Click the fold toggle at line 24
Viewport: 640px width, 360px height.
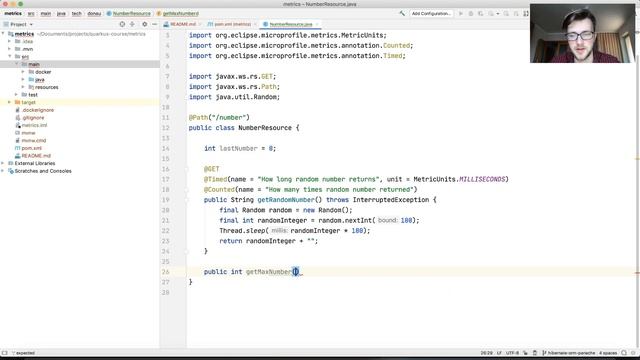coord(187,251)
